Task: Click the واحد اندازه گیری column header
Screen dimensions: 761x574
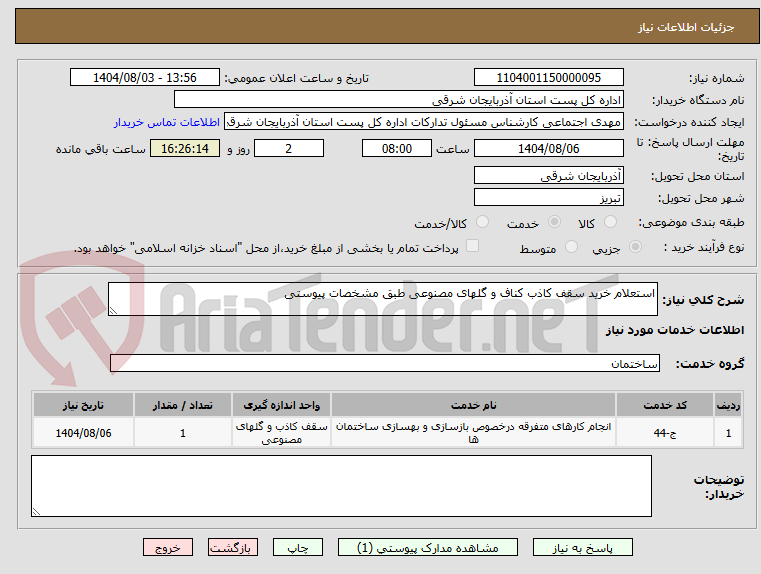Action: 281,405
